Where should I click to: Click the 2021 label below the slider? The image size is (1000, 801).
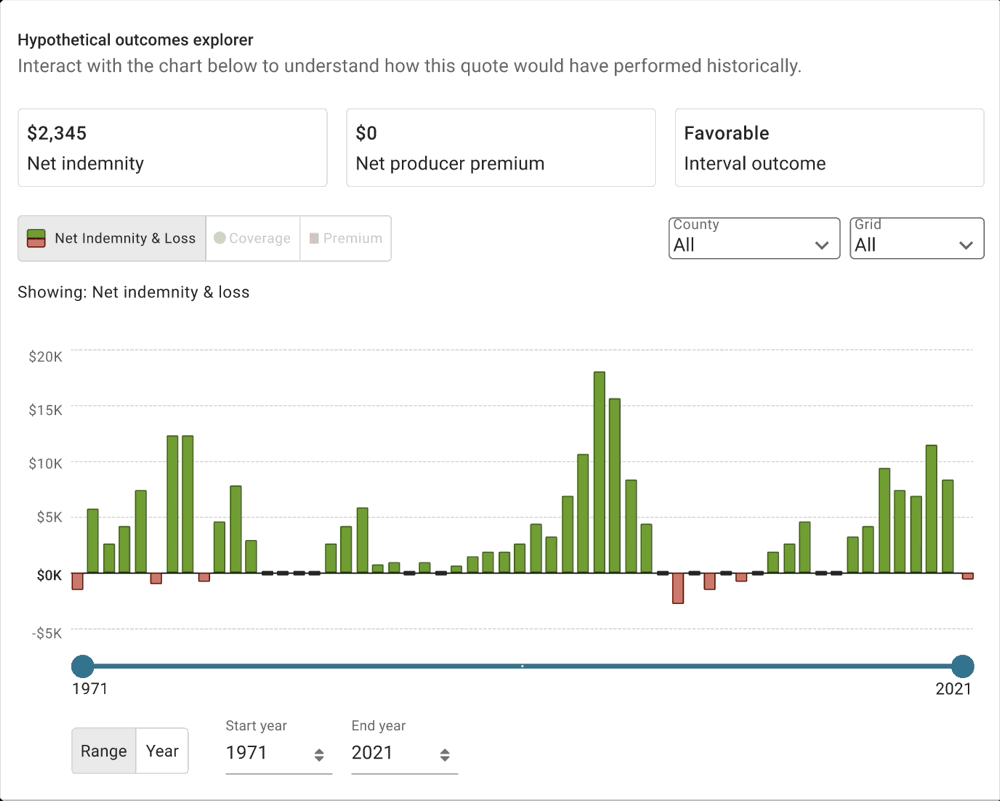point(953,689)
